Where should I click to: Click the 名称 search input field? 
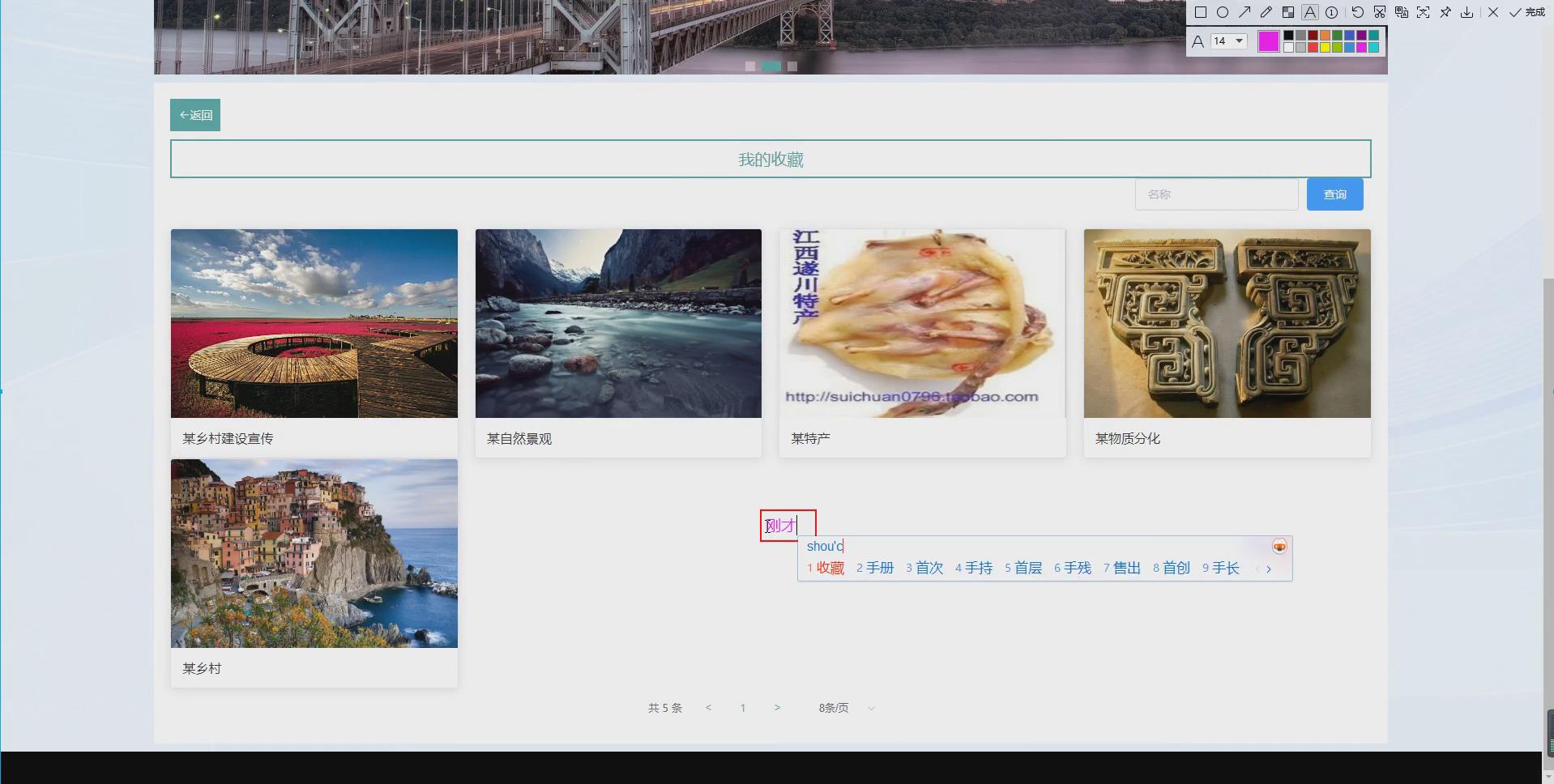[x=1215, y=194]
